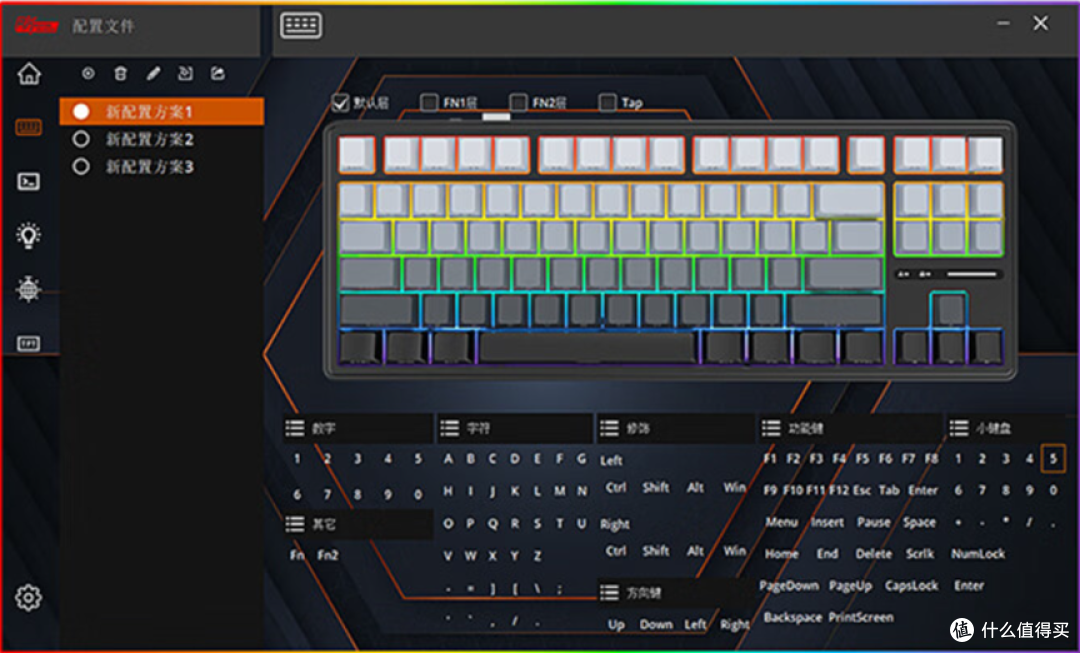The height and width of the screenshot is (653, 1080).
Task: Select the up arrow key on keyboard image
Action: pyautogui.click(x=949, y=309)
